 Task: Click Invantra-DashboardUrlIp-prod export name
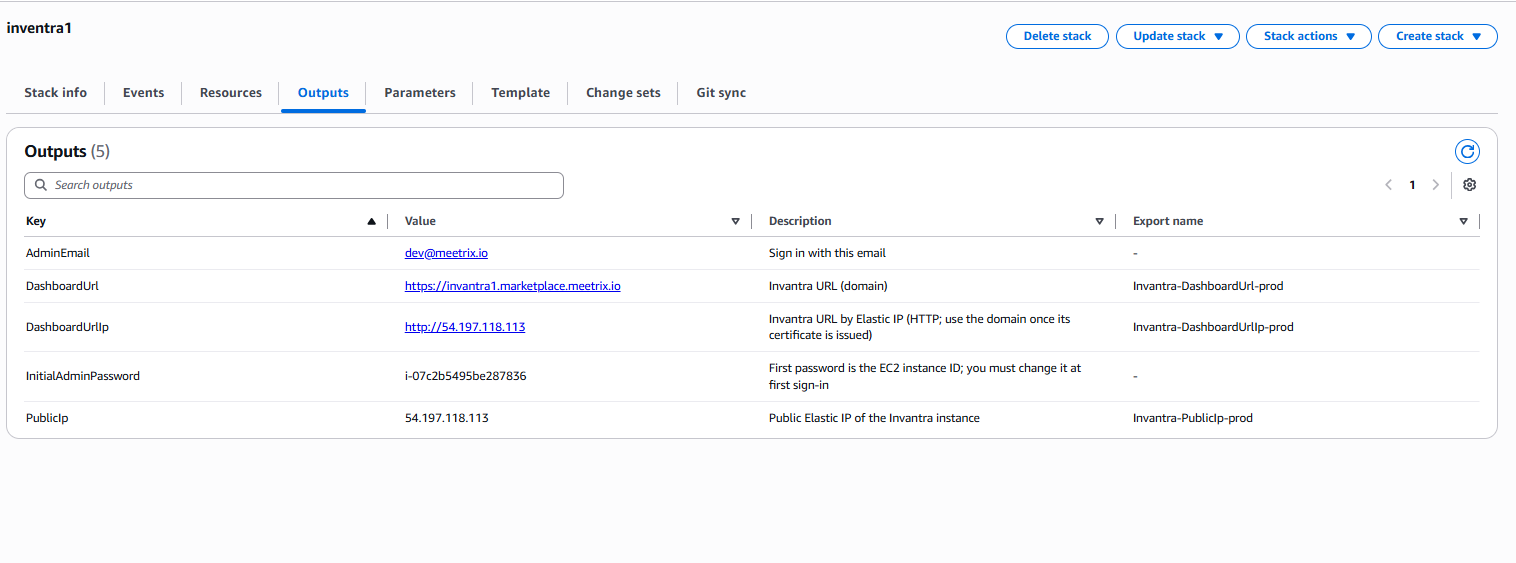pos(1213,327)
